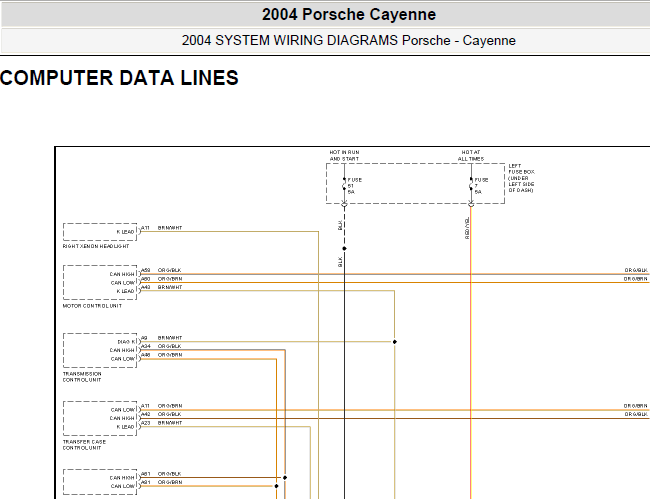
Task: Click right-edge "ORG/BRN" label of Motor Control wire
Action: tap(636, 279)
